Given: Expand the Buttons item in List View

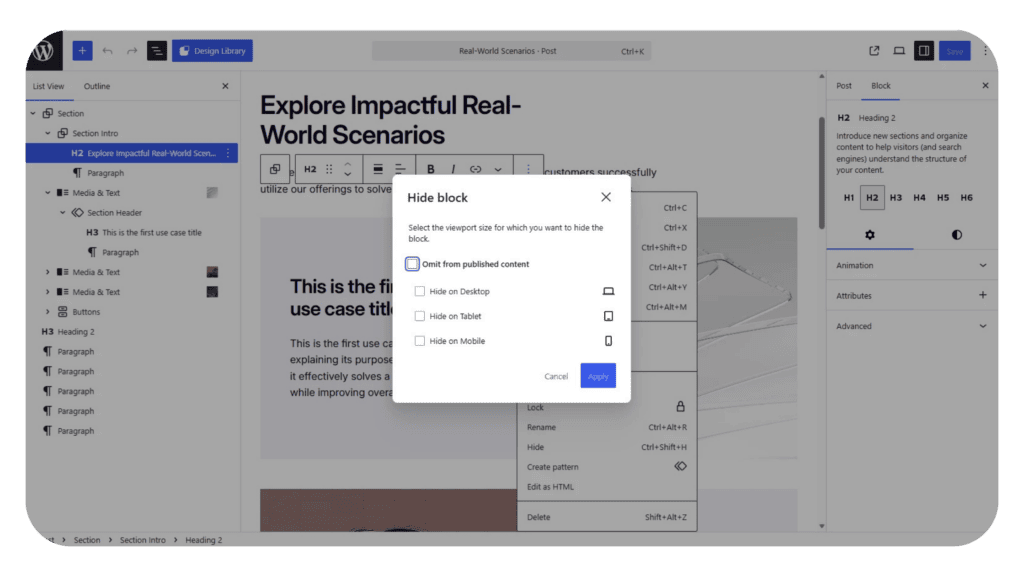Looking at the screenshot, I should pyautogui.click(x=48, y=312).
